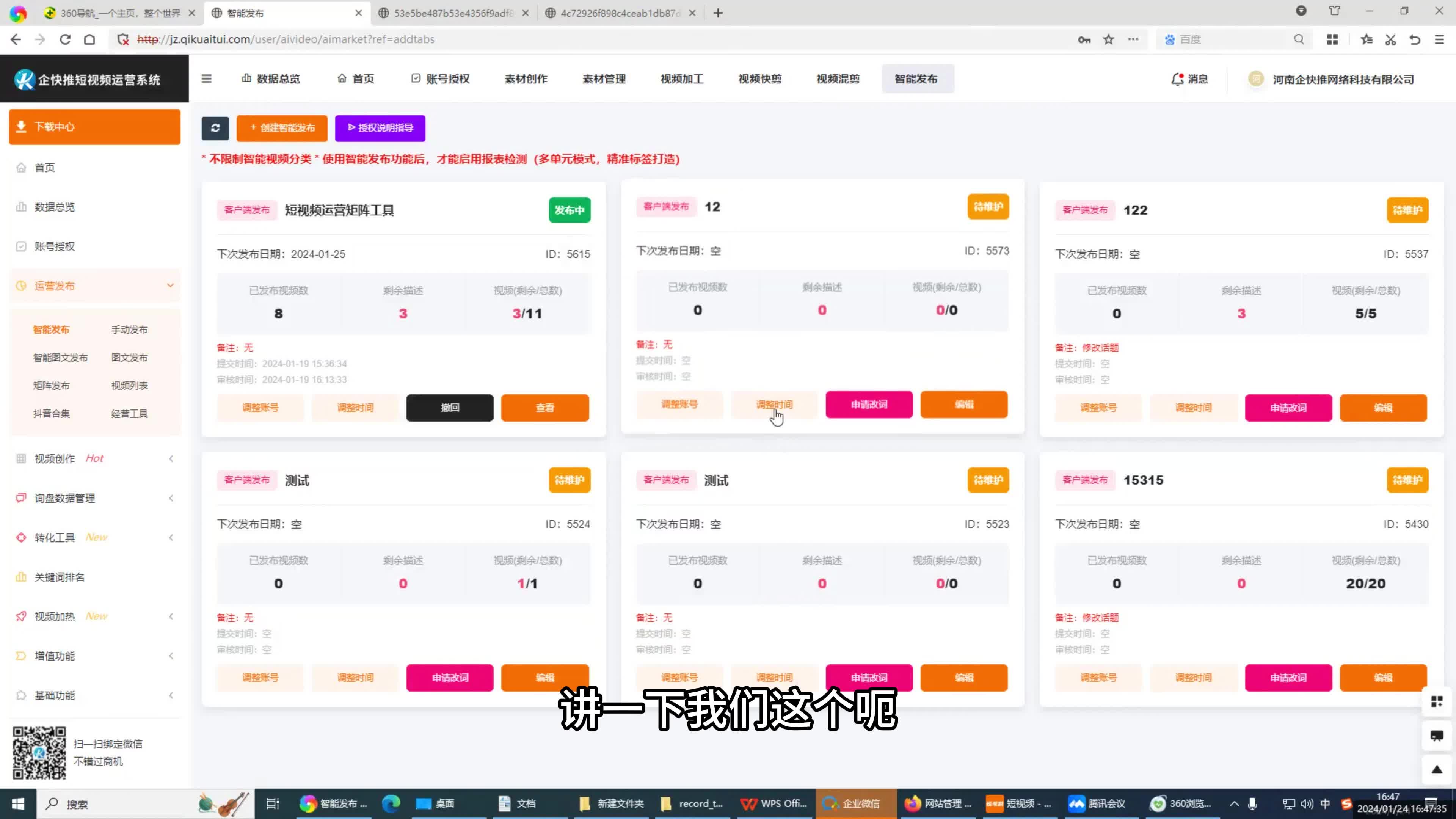
Task: Click 申请改词 on the 测试 card
Action: [x=450, y=678]
